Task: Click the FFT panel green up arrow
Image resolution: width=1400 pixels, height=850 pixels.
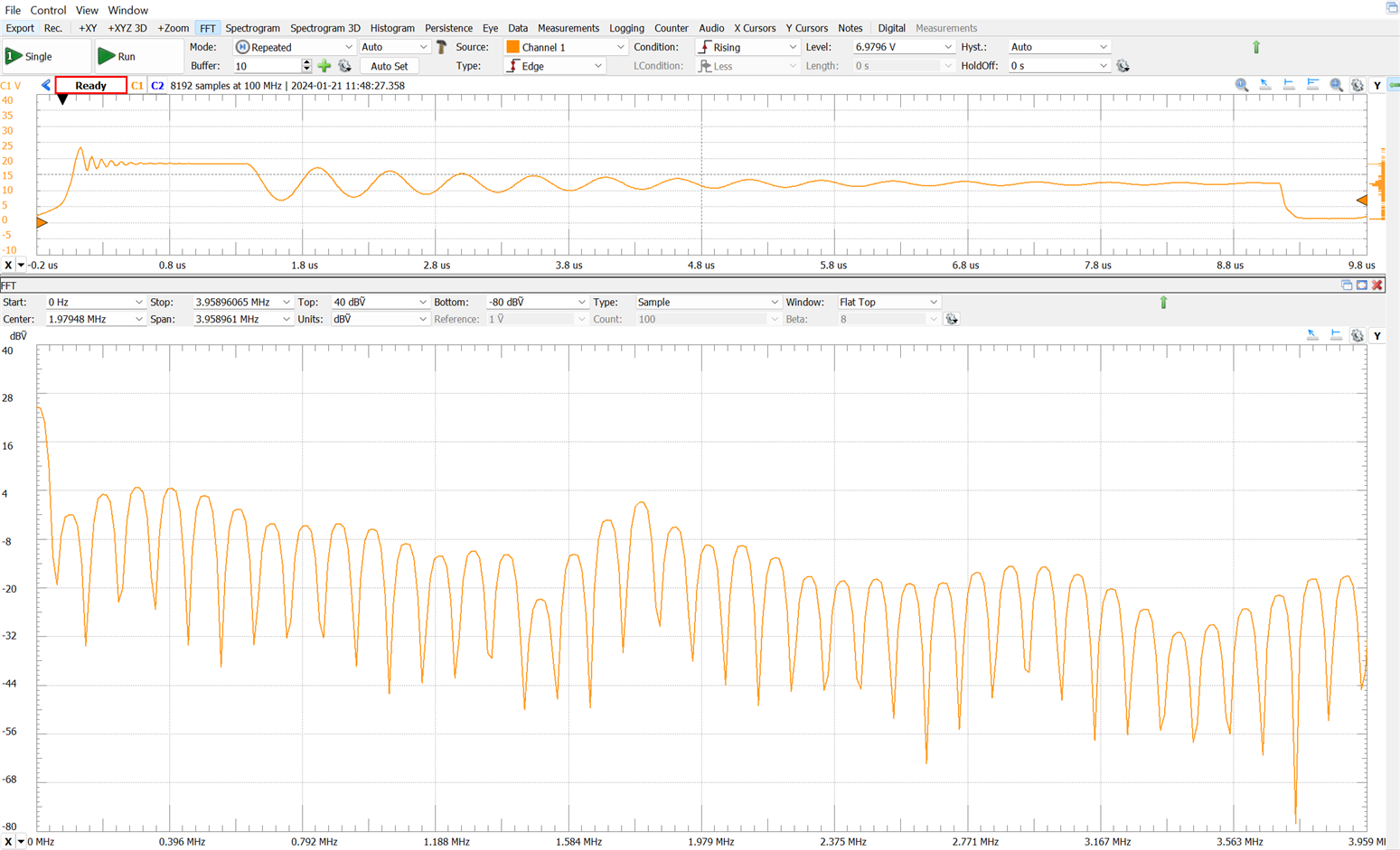Action: (1163, 303)
